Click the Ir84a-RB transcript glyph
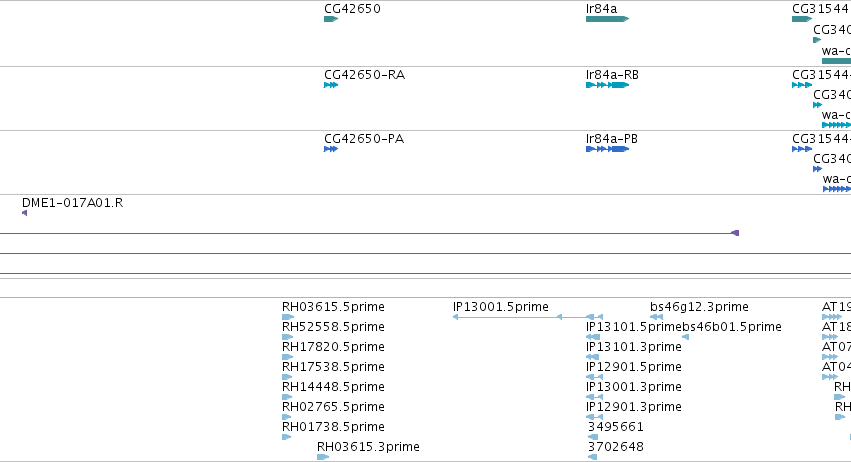This screenshot has width=851, height=462. click(x=607, y=85)
